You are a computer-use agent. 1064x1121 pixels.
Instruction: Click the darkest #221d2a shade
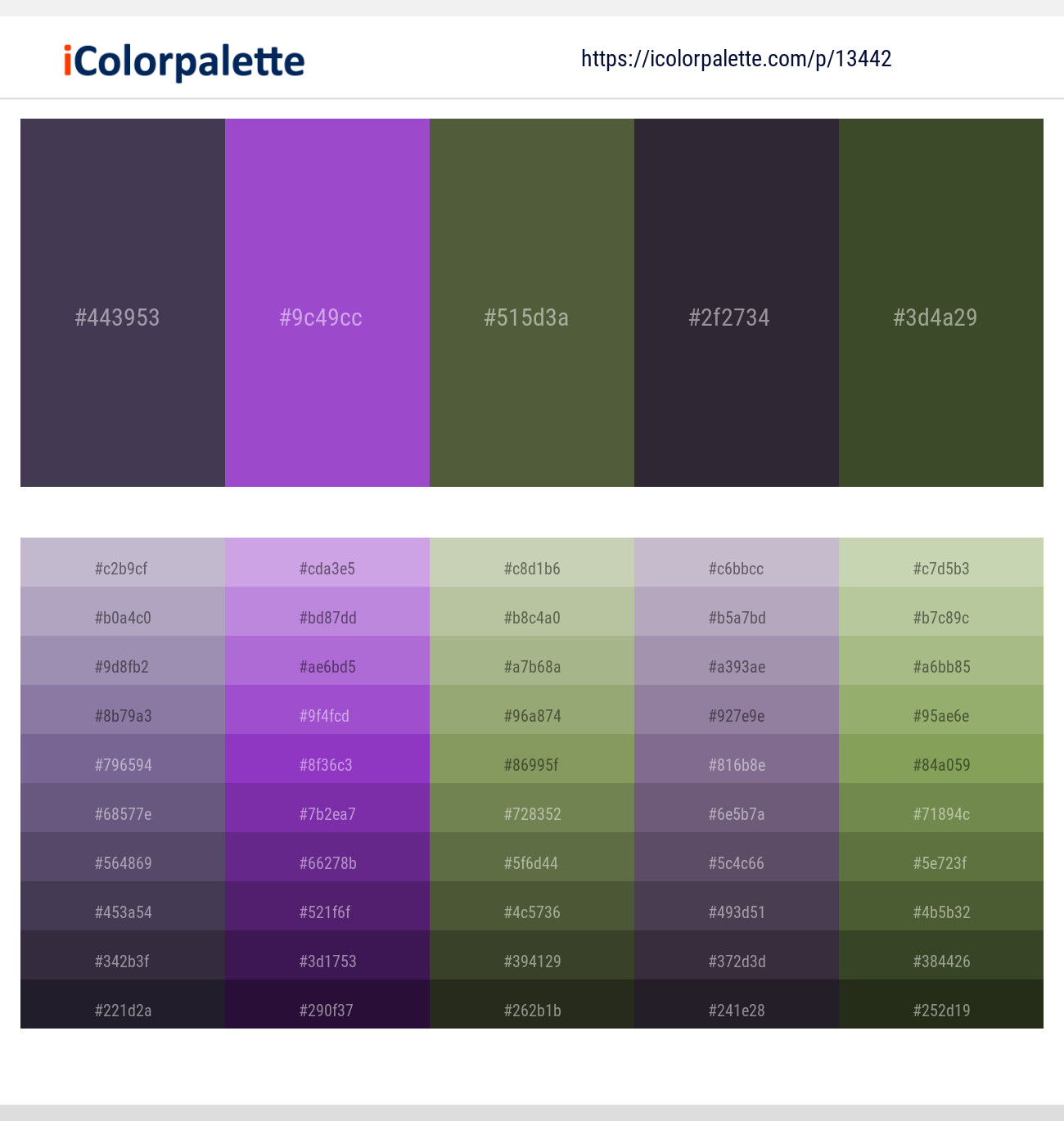click(x=122, y=1010)
